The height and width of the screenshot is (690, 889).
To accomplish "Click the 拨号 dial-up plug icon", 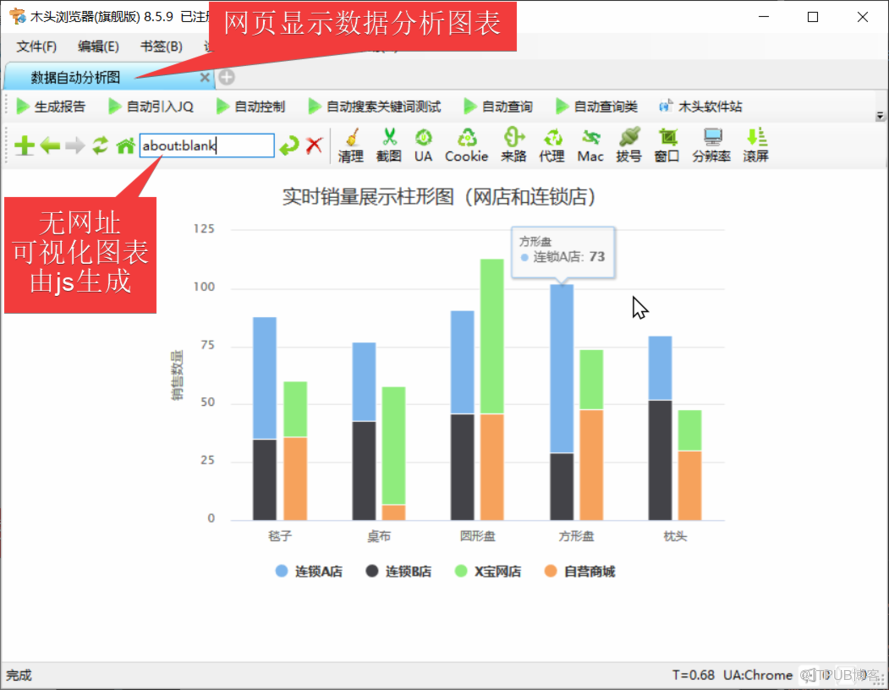I will click(629, 145).
